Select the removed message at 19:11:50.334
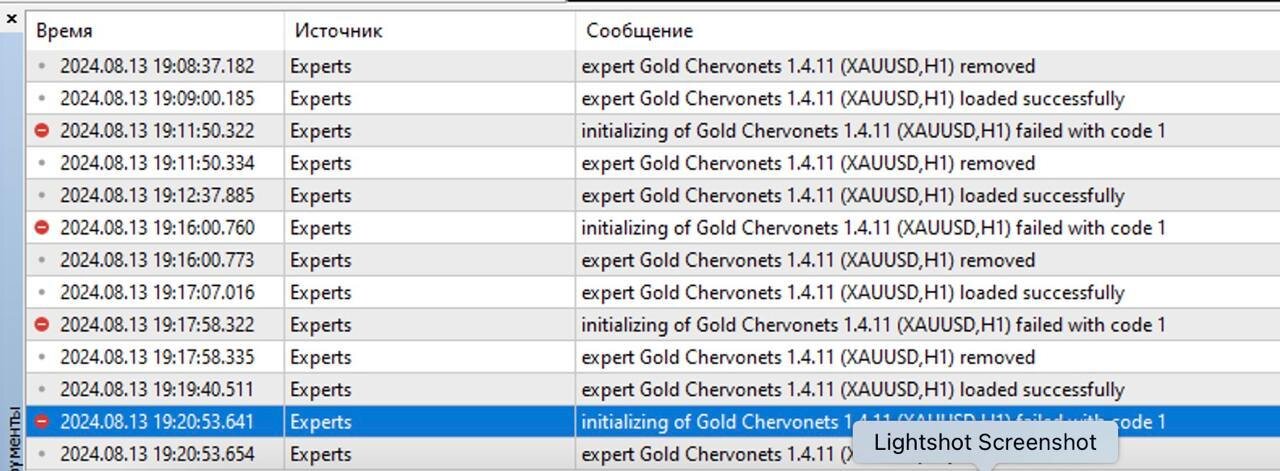1280x471 pixels. 808,163
